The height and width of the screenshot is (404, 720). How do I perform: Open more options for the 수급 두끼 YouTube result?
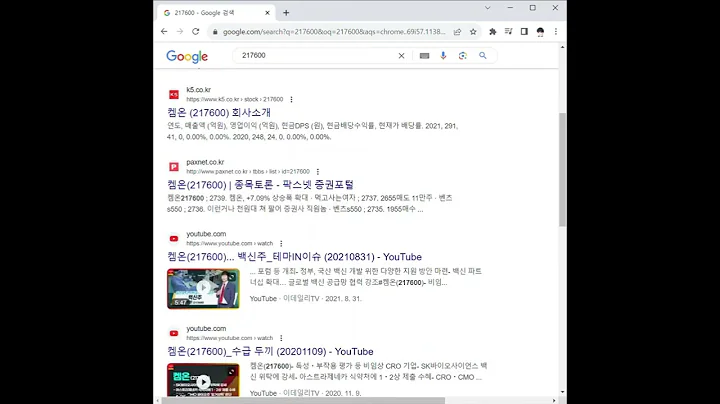(x=281, y=338)
